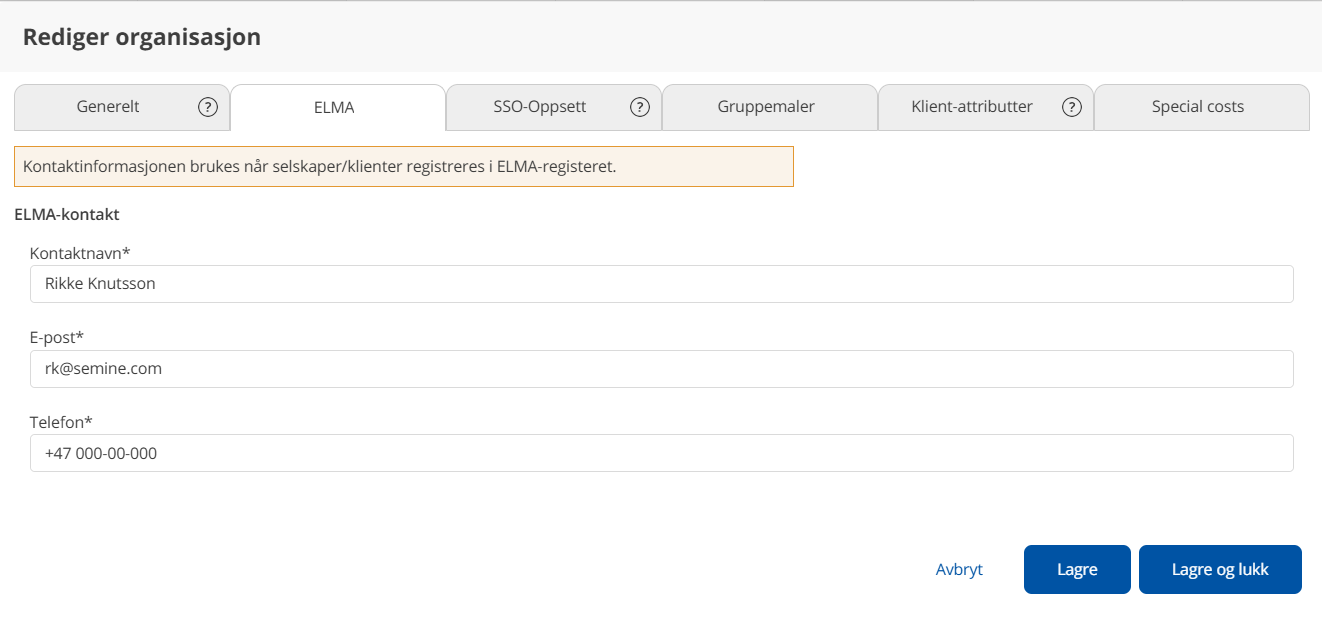
Task: Click the Lagre button
Action: pyautogui.click(x=1076, y=569)
